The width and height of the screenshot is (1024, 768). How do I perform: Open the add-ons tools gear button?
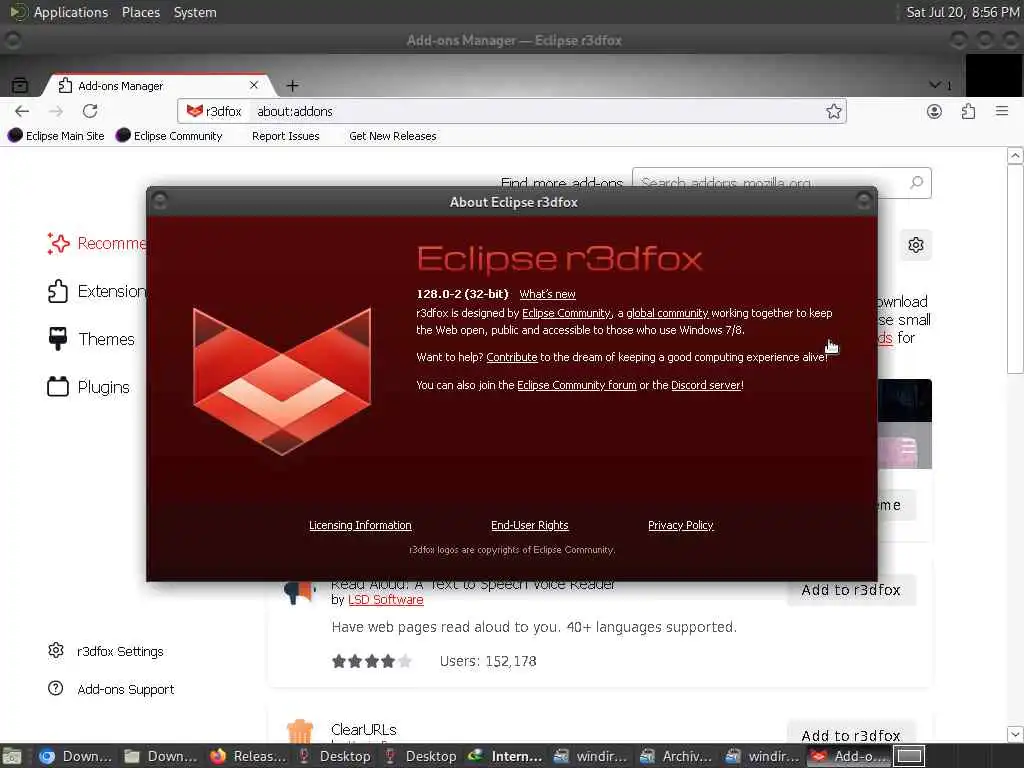coord(916,245)
